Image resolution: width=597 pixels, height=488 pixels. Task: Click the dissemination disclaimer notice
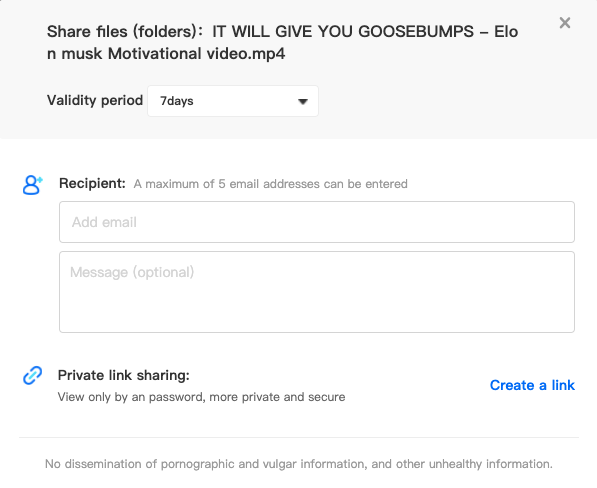coord(298,464)
